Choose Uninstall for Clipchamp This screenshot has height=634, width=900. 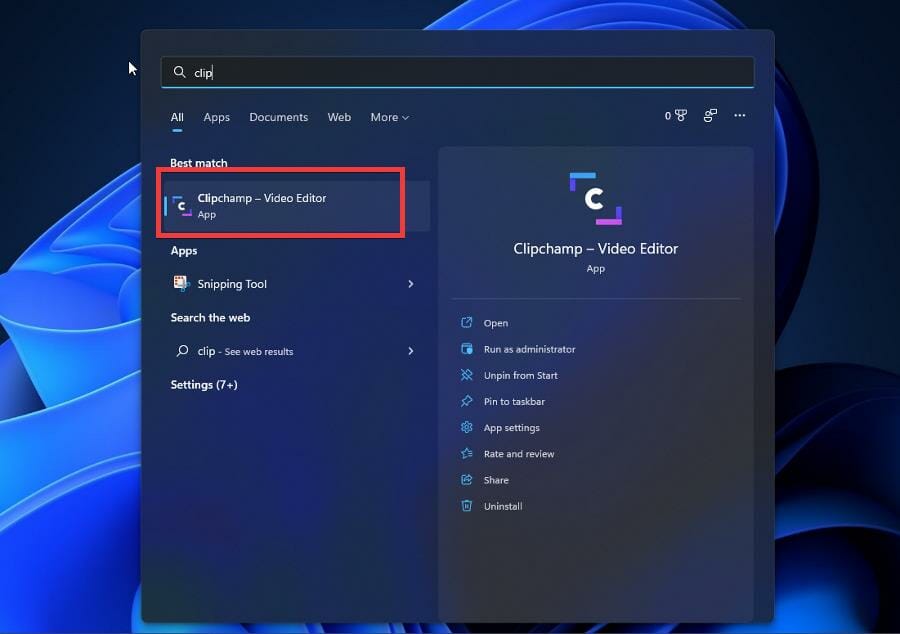click(x=503, y=507)
